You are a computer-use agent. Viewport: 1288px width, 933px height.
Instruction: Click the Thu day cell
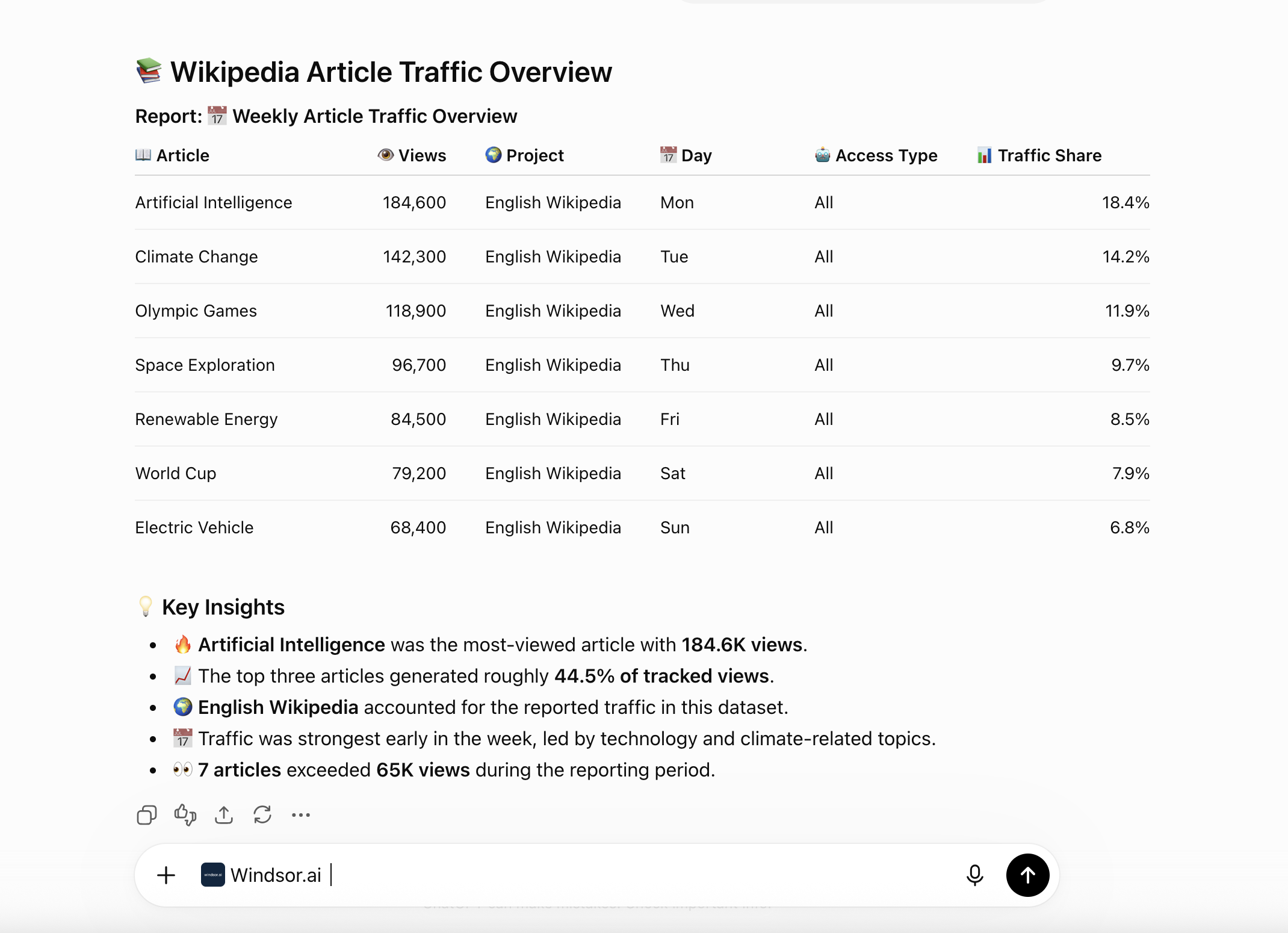click(x=675, y=365)
